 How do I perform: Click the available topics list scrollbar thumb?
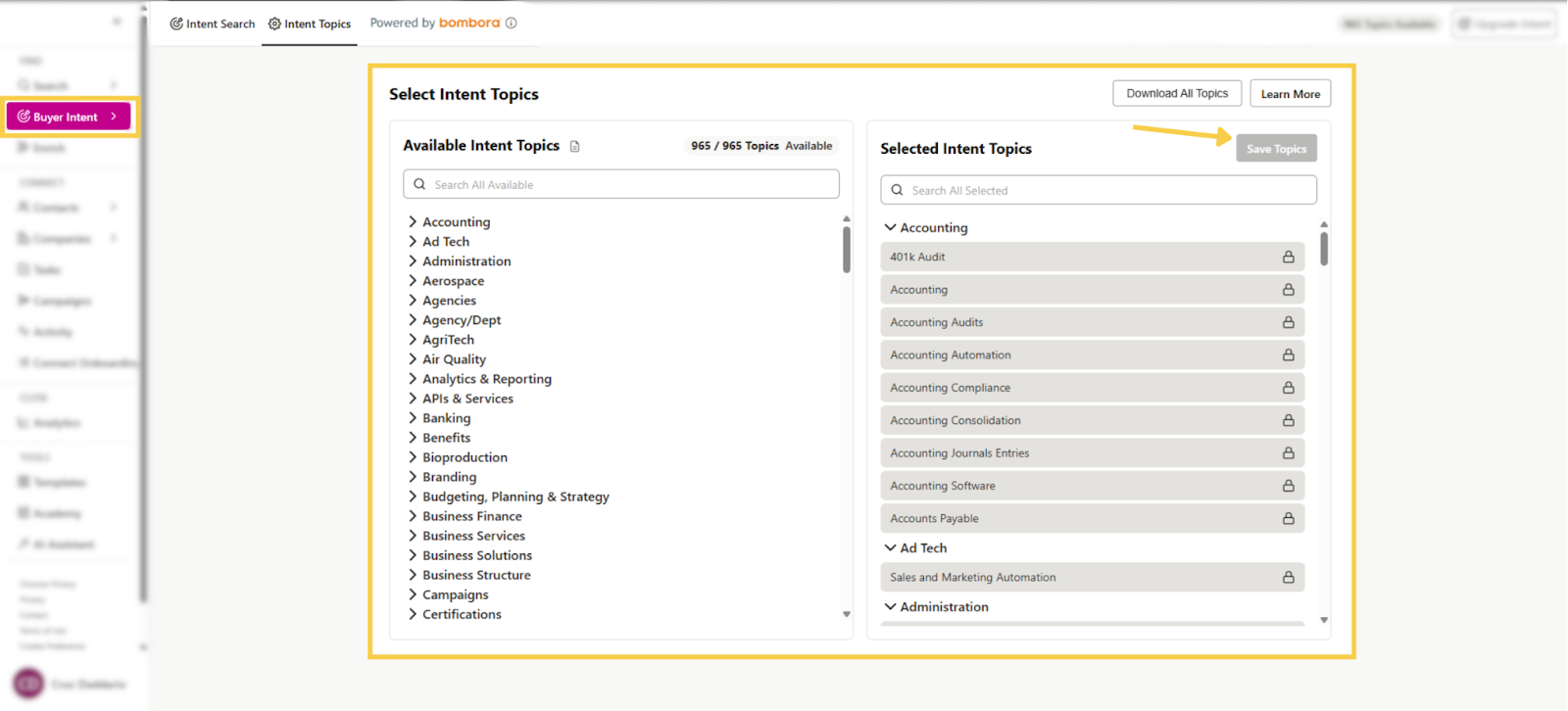[847, 250]
